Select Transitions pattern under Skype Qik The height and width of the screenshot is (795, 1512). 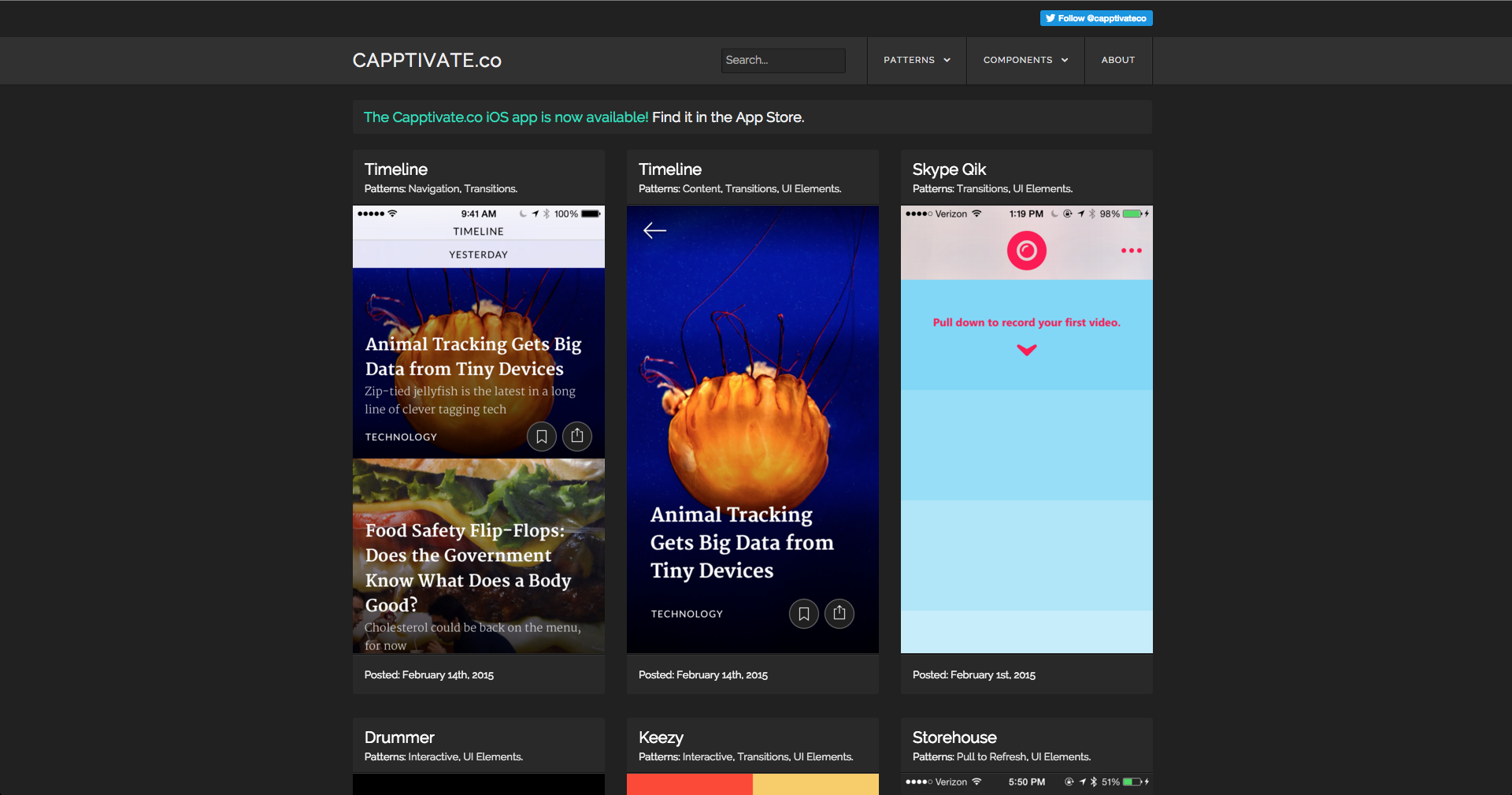pyautogui.click(x=982, y=189)
